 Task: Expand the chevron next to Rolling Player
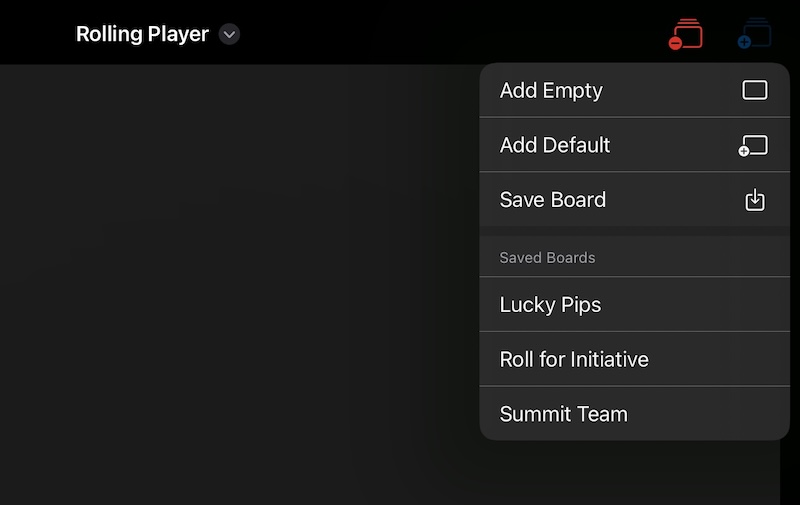[x=229, y=34]
